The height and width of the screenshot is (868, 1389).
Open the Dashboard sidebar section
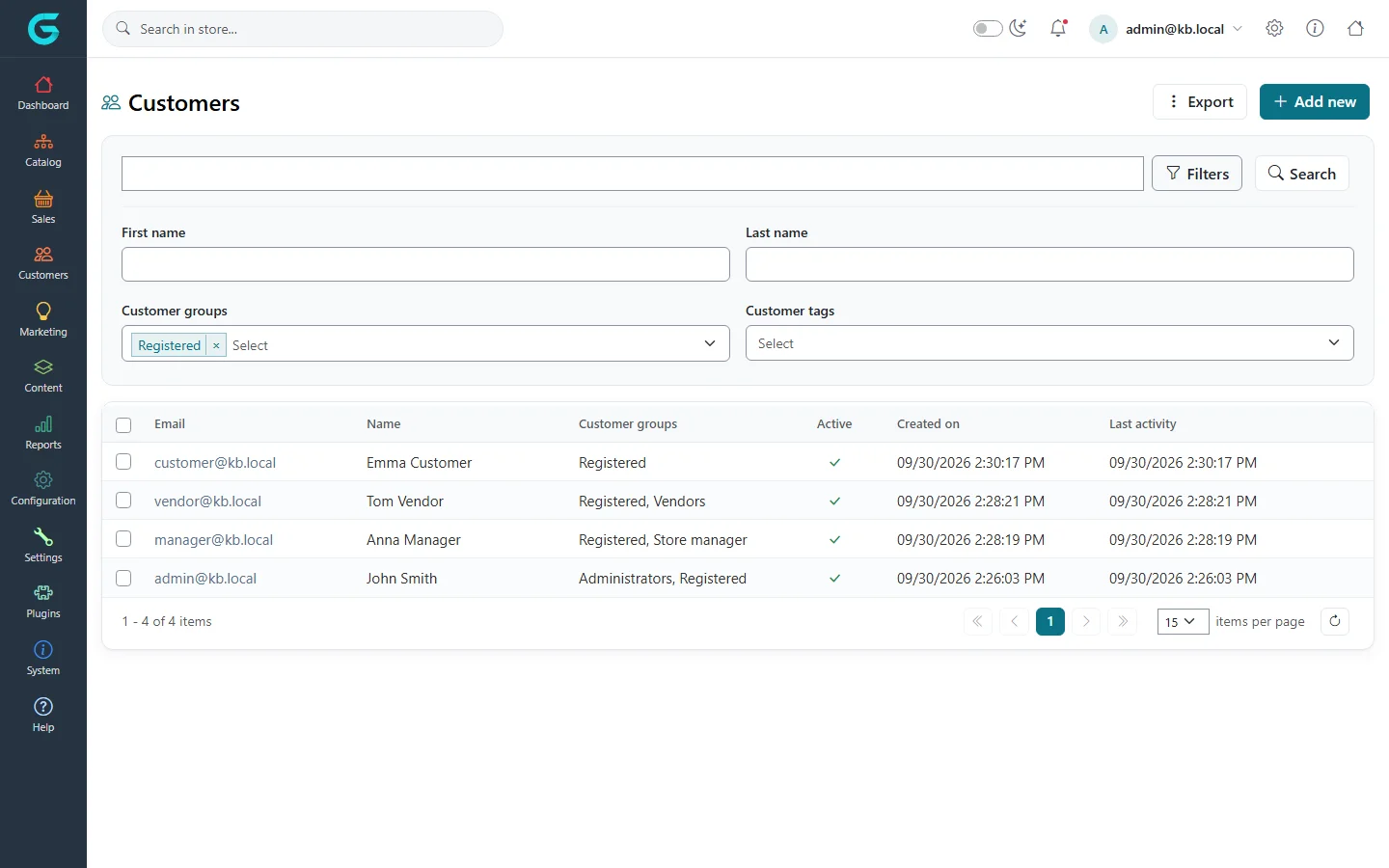[x=43, y=94]
